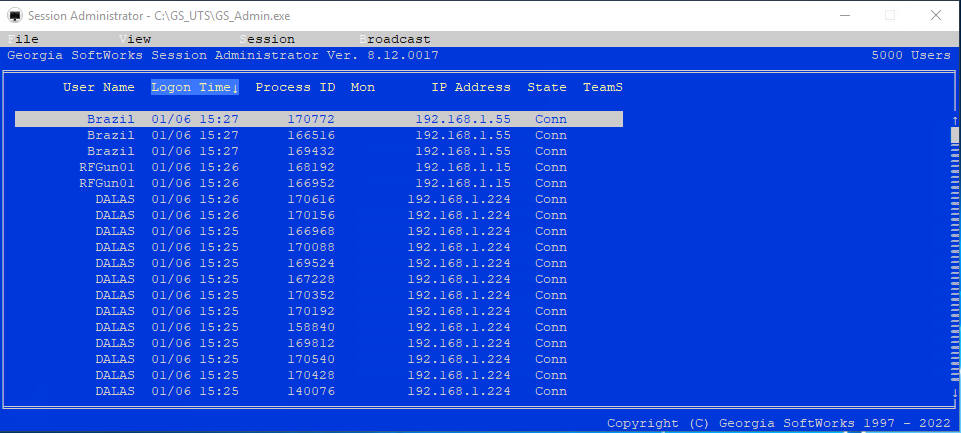The height and width of the screenshot is (433, 961).
Task: Select RFGun01 session with process ID 168192
Action: coord(319,167)
